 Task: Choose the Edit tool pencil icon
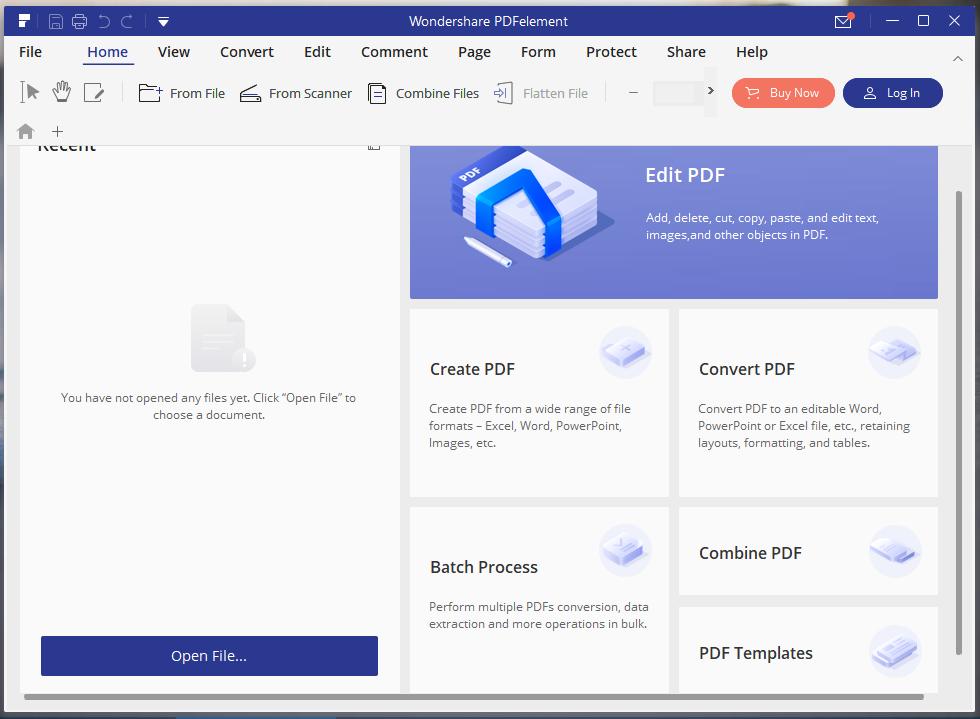click(94, 93)
